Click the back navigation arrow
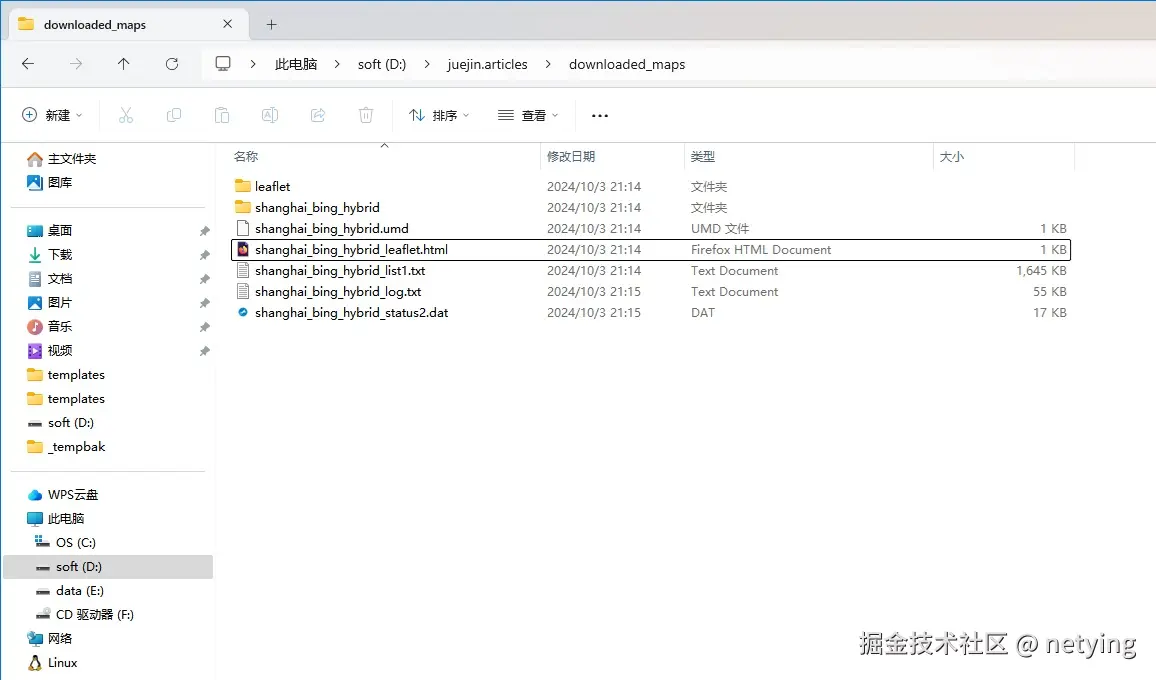 click(x=28, y=63)
